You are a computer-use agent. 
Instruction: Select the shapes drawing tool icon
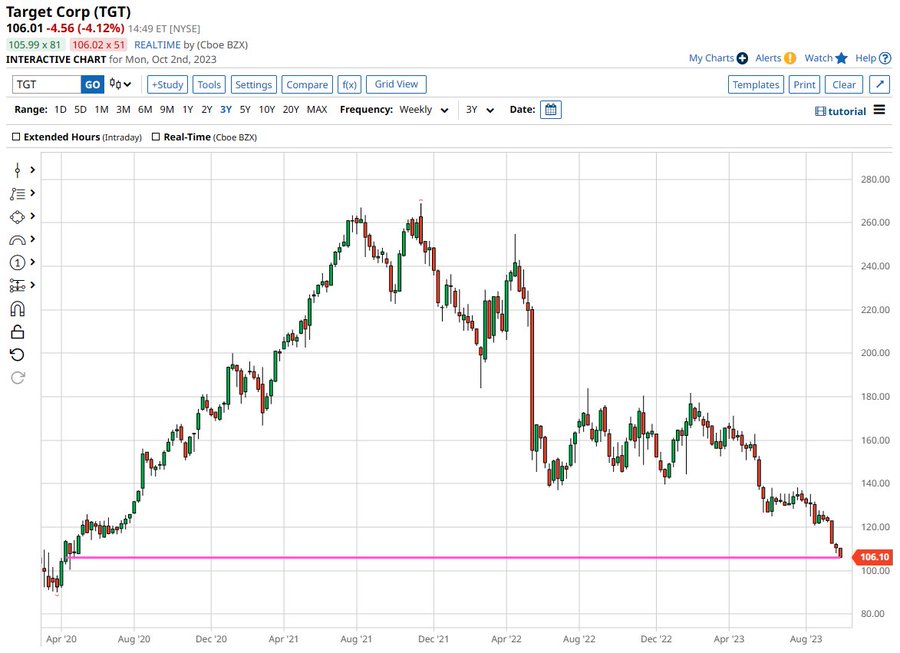pos(17,217)
